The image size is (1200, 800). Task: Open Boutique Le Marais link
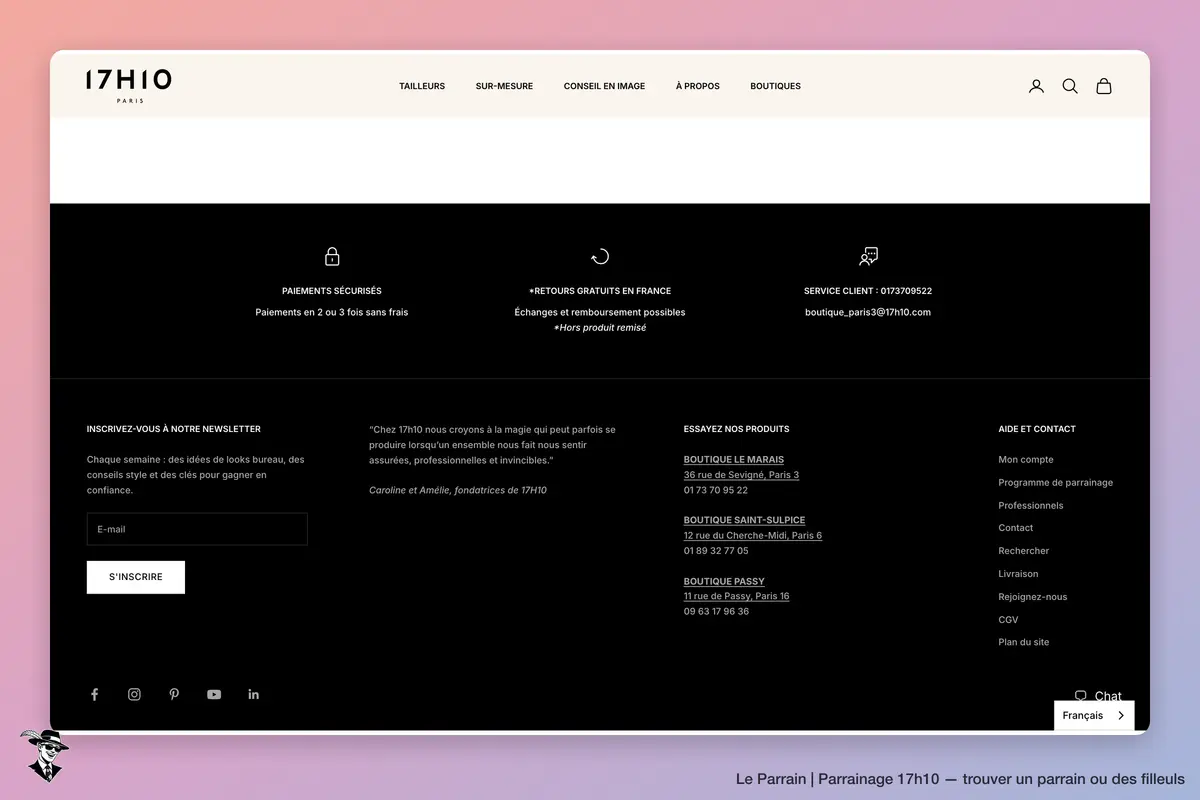tap(734, 460)
